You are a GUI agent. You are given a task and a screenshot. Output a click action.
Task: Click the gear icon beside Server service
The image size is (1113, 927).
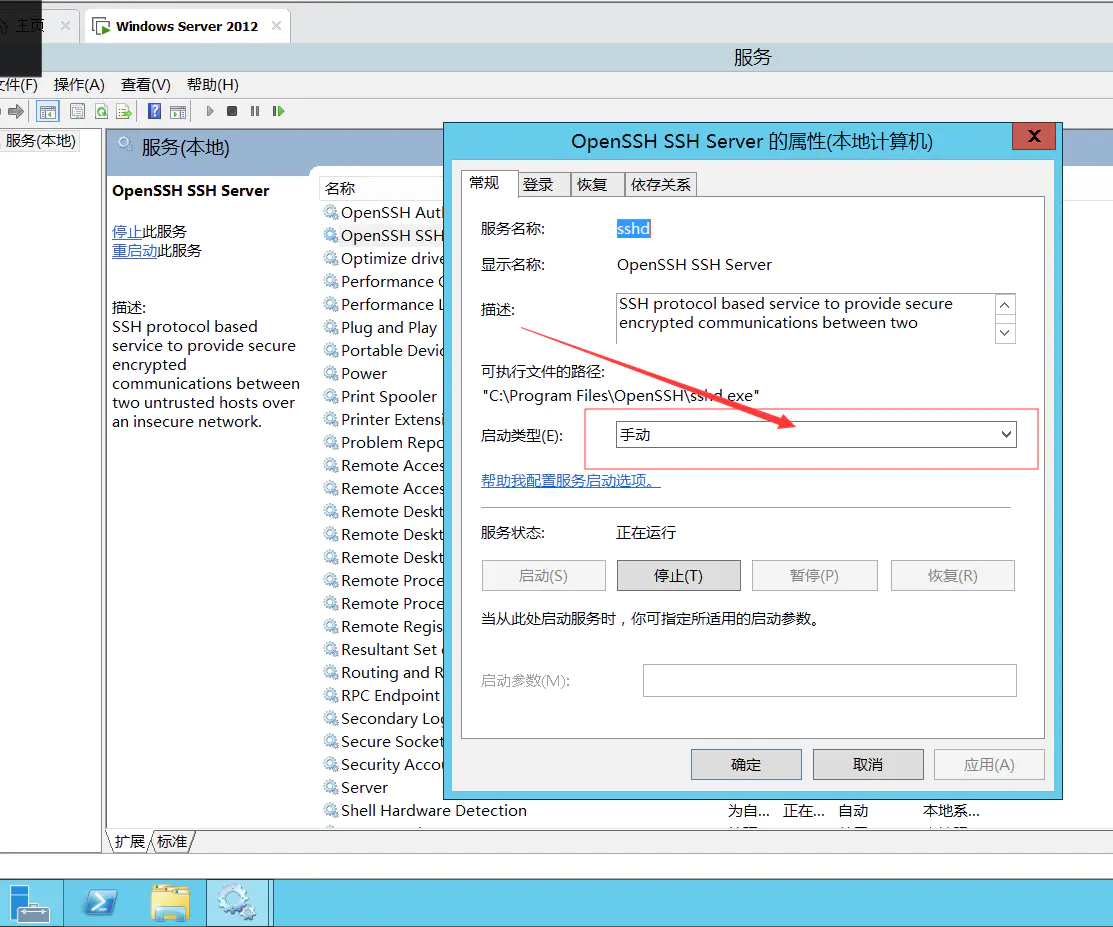pos(330,787)
